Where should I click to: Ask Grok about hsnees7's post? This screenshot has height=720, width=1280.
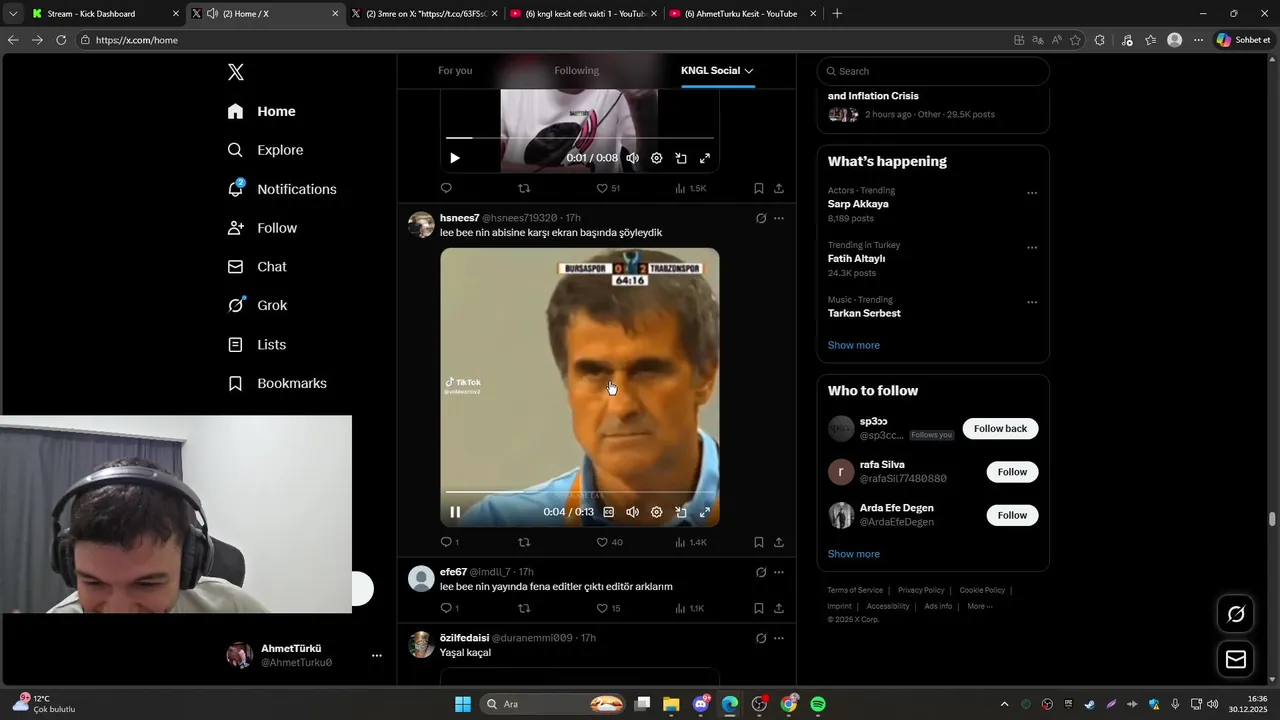761,218
